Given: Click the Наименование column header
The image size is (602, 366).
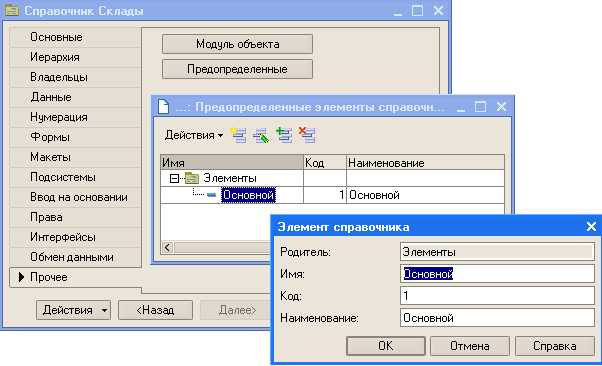Looking at the screenshot, I should (x=425, y=162).
